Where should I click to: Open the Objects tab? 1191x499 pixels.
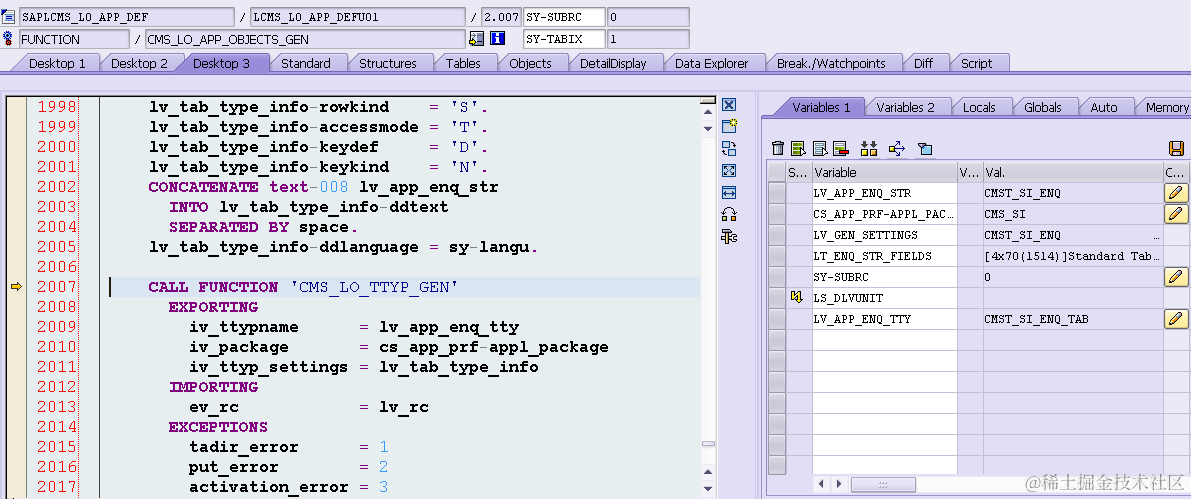530,64
